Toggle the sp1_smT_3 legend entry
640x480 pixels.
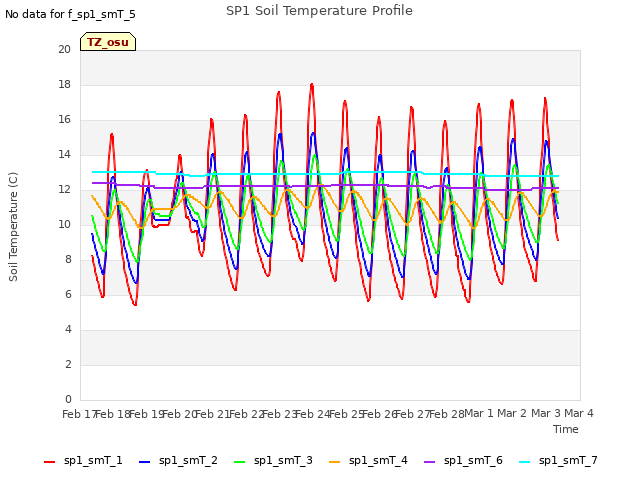tap(273, 461)
